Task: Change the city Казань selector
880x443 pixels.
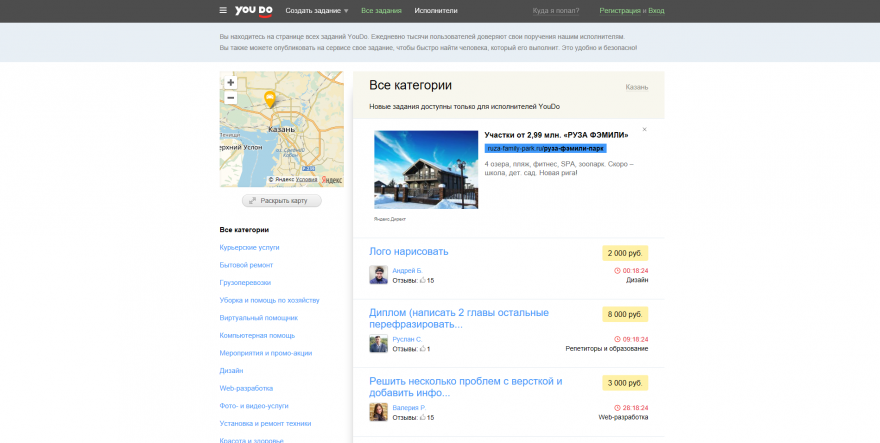Action: (x=636, y=87)
